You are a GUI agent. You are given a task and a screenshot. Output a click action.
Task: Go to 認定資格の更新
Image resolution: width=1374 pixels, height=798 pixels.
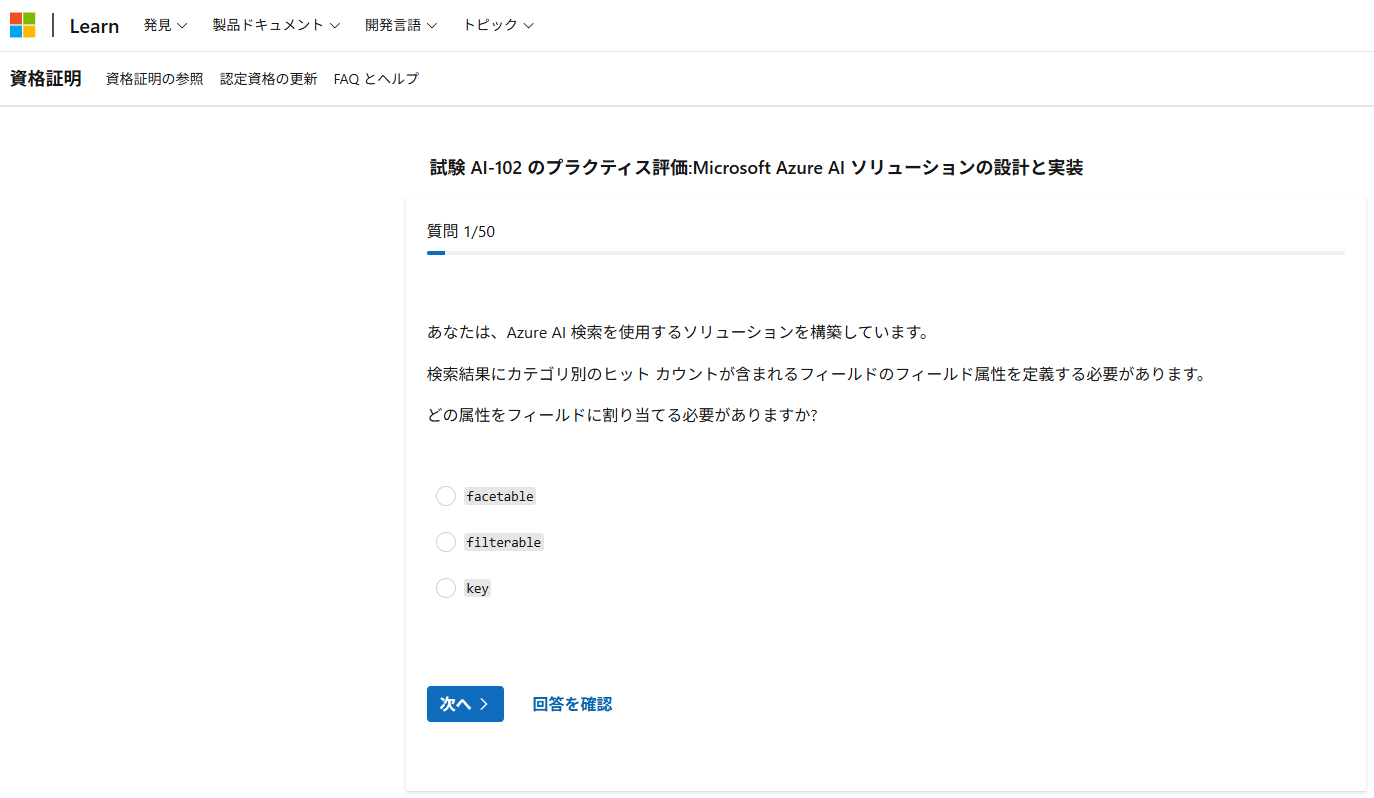269,79
